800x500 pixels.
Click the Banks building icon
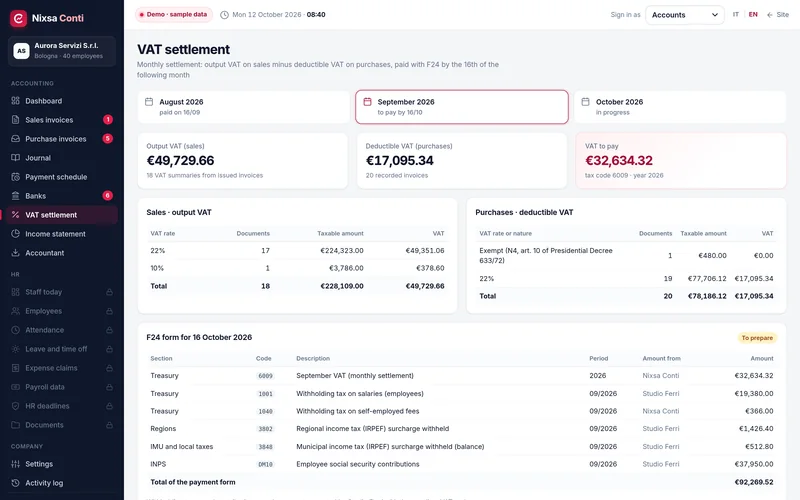15,196
